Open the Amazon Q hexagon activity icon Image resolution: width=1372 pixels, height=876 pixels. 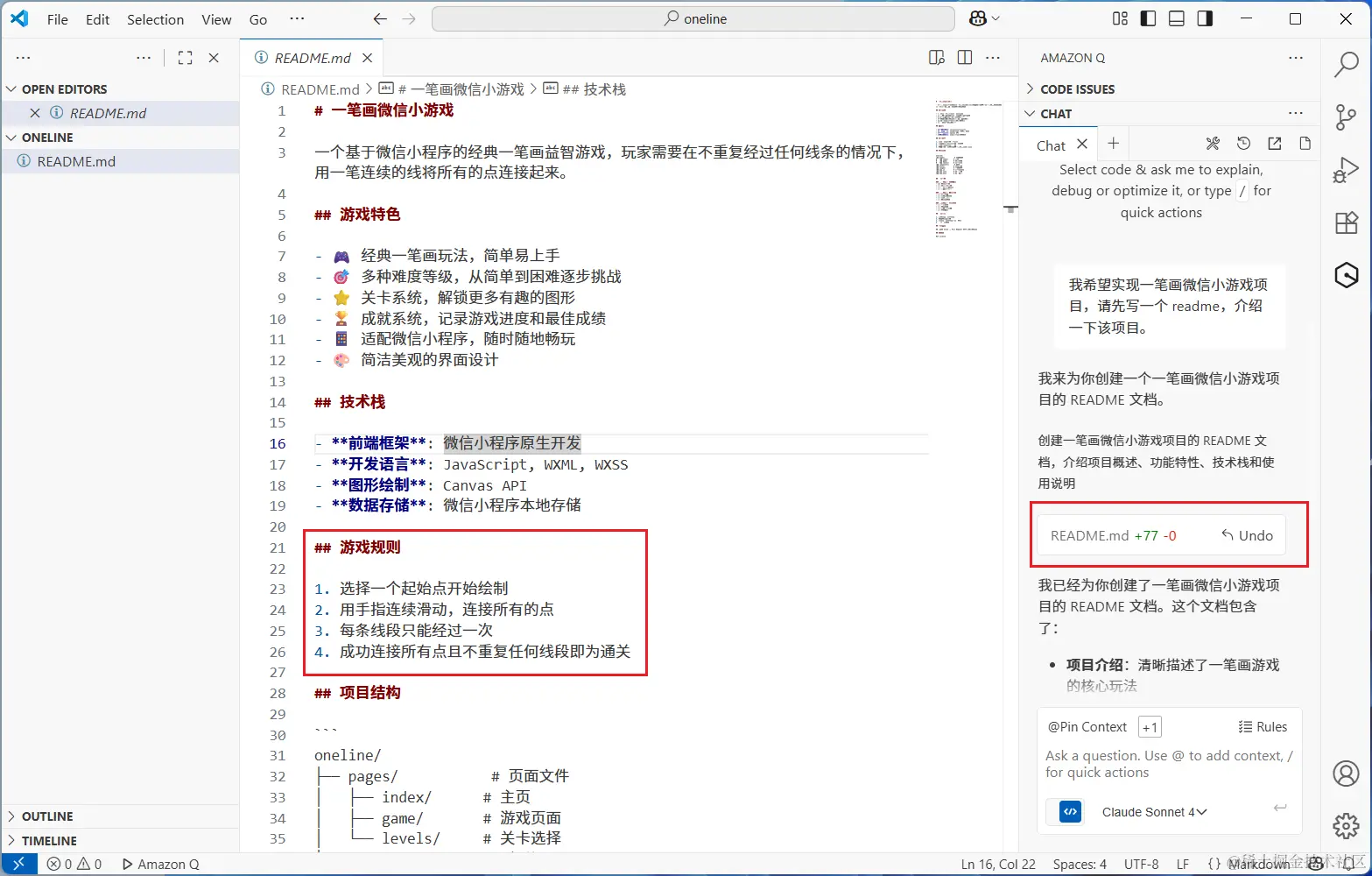(1346, 275)
